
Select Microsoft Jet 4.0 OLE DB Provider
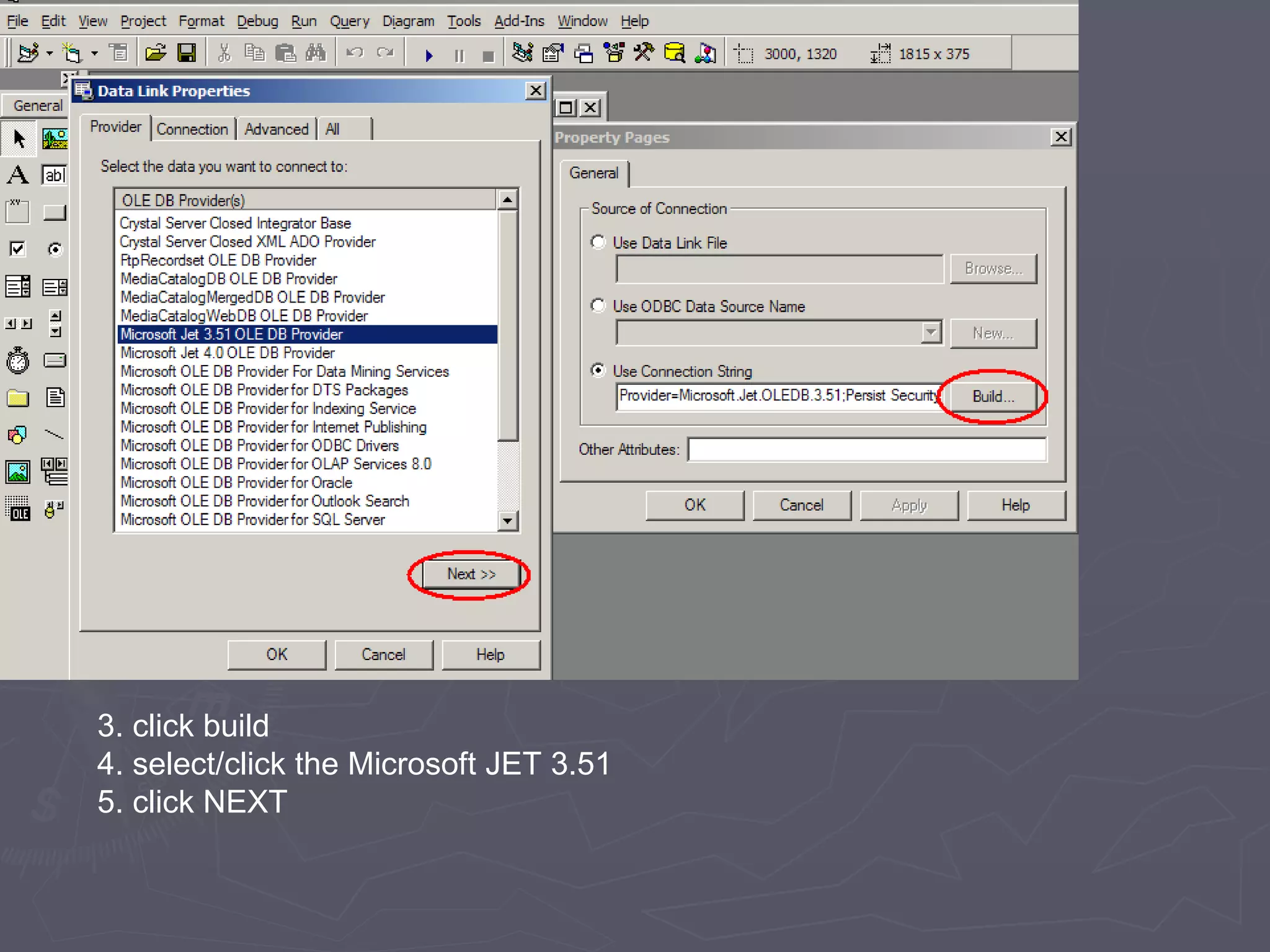307,353
